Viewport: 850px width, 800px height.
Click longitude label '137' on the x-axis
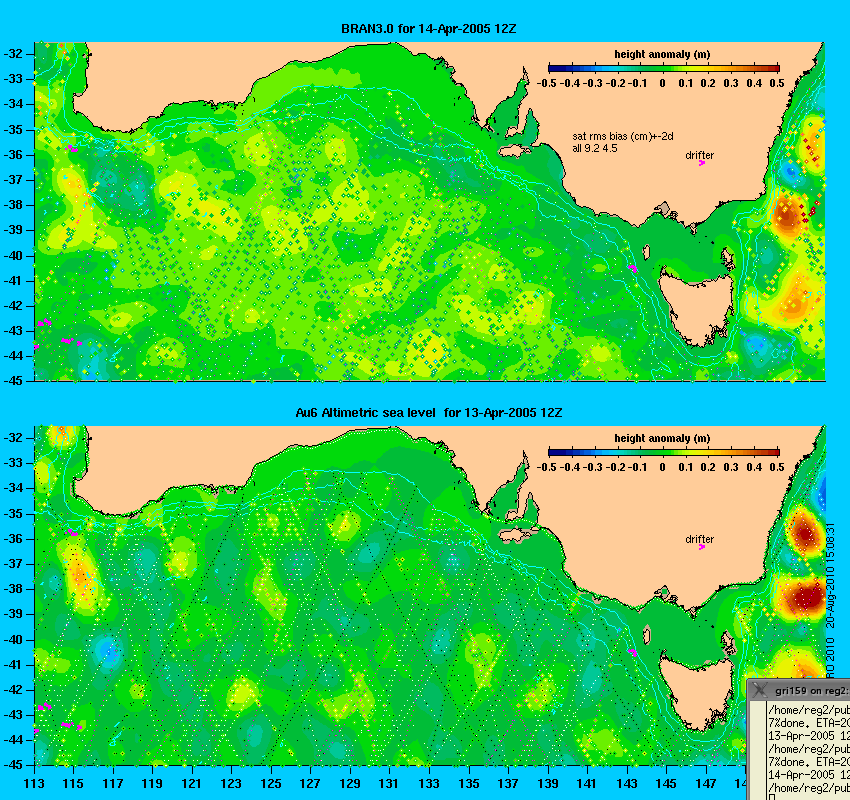click(508, 783)
